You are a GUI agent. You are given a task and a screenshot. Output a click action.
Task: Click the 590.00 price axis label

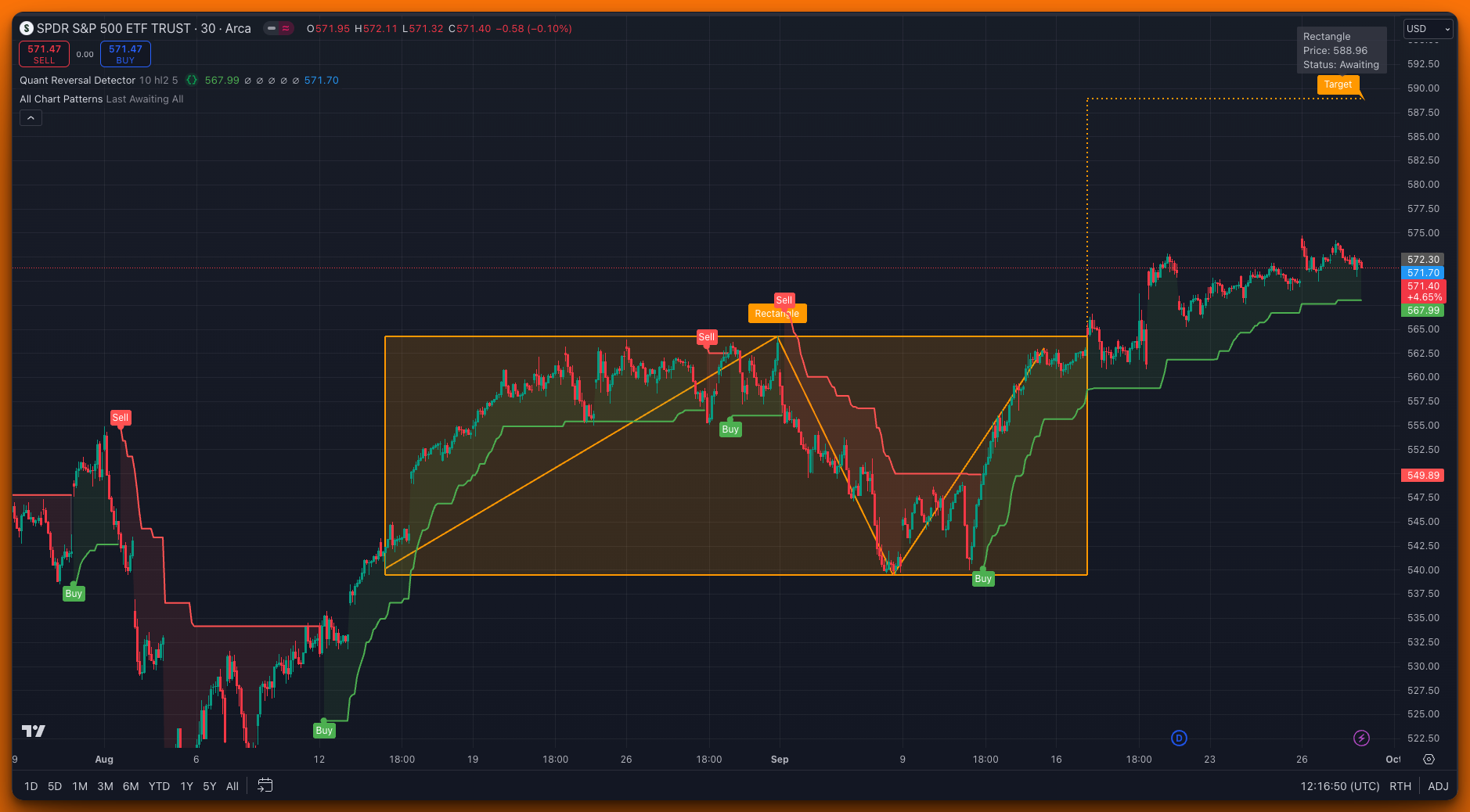coord(1423,88)
